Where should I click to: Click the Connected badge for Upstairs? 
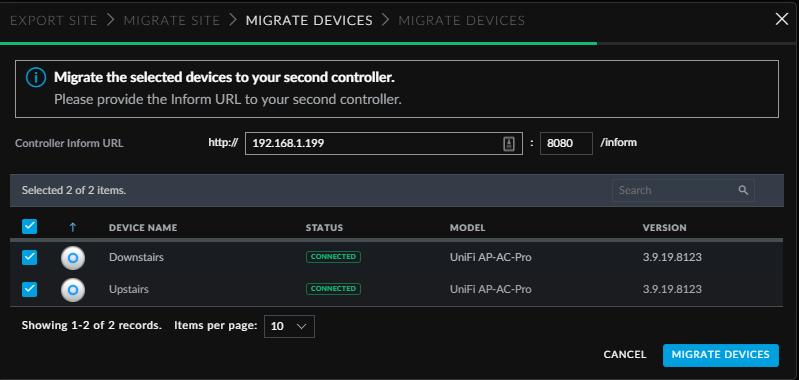333,289
